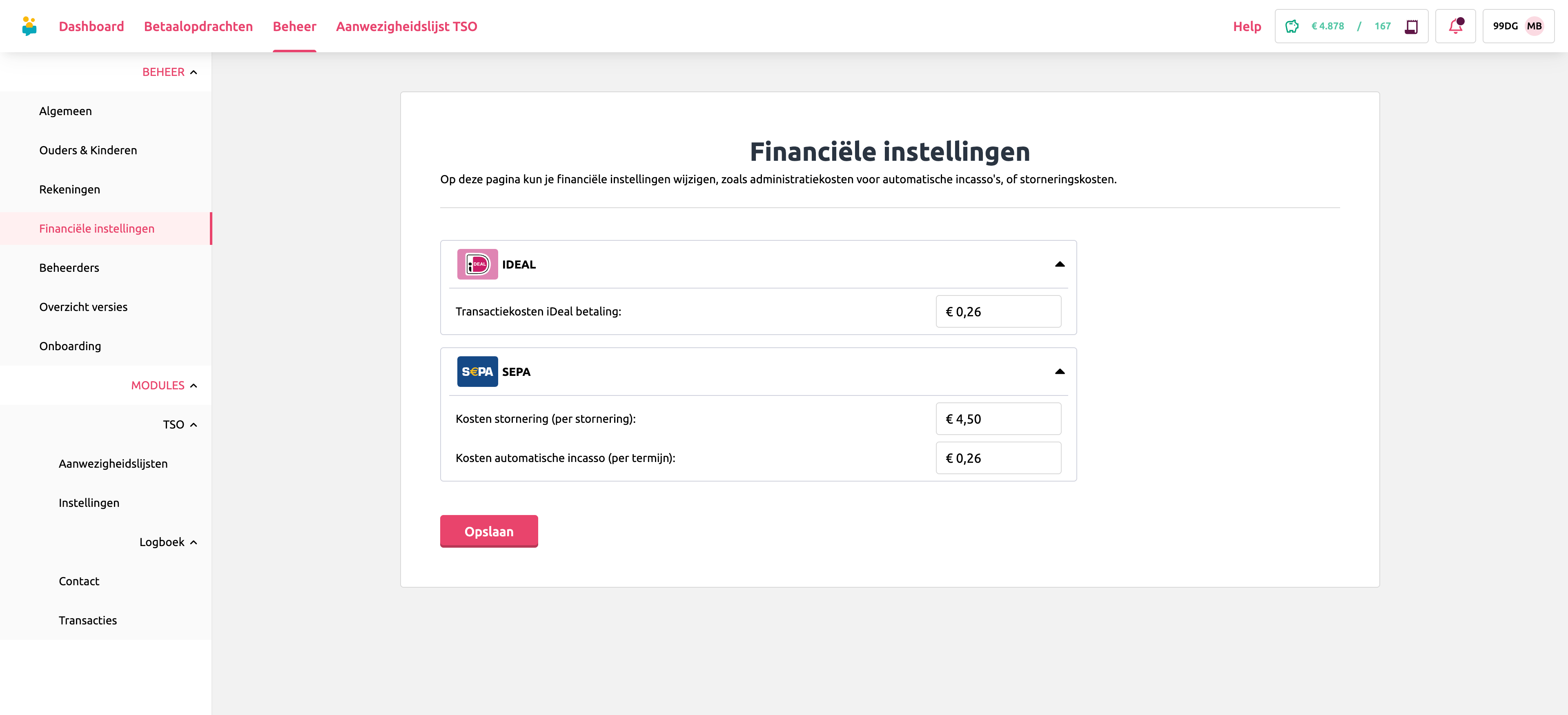Image resolution: width=1568 pixels, height=715 pixels.
Task: Click the Kosten stornering amount field
Action: click(998, 419)
